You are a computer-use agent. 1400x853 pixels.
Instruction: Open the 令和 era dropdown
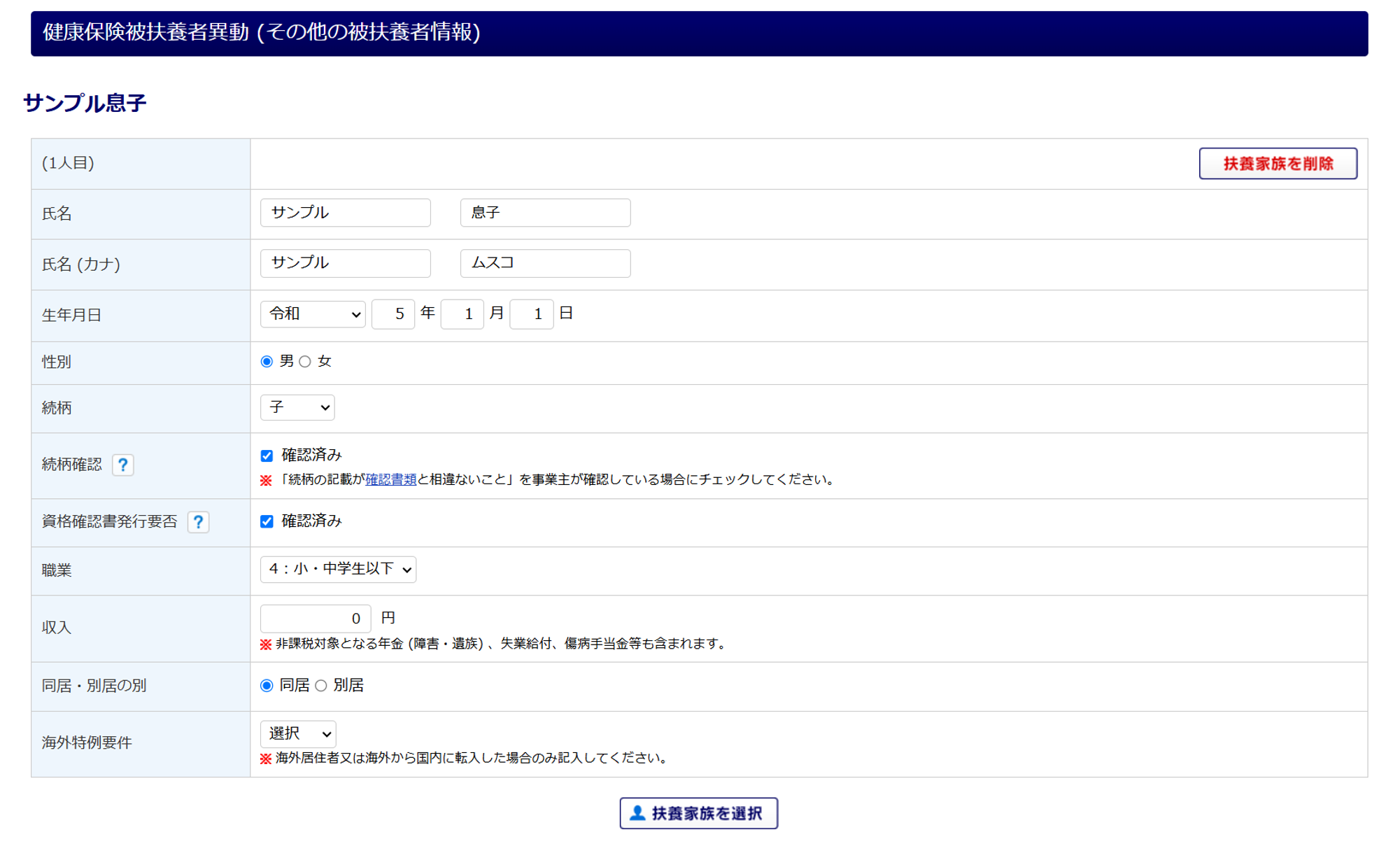coord(313,314)
